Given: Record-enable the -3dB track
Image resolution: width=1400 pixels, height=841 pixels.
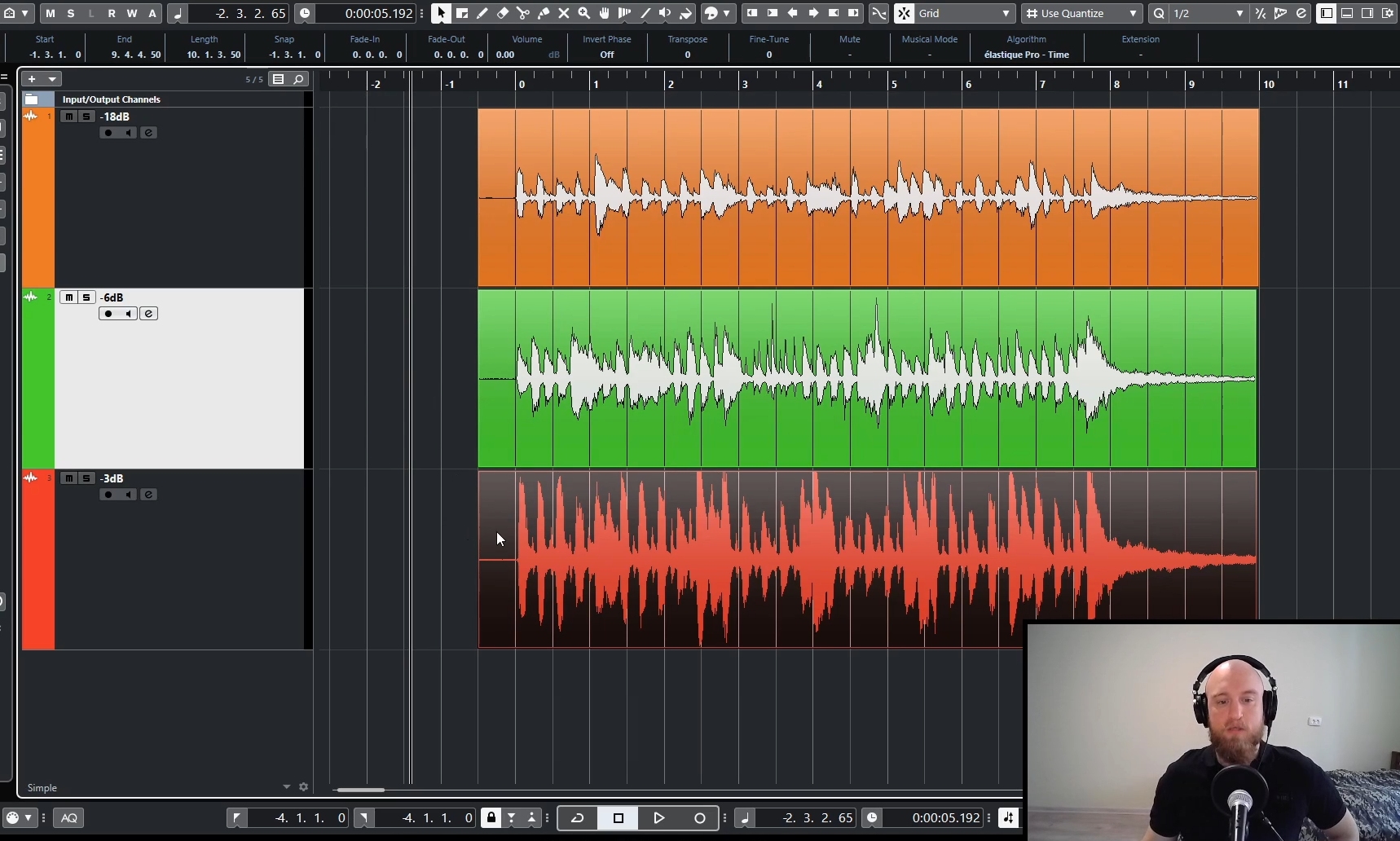Looking at the screenshot, I should point(108,495).
